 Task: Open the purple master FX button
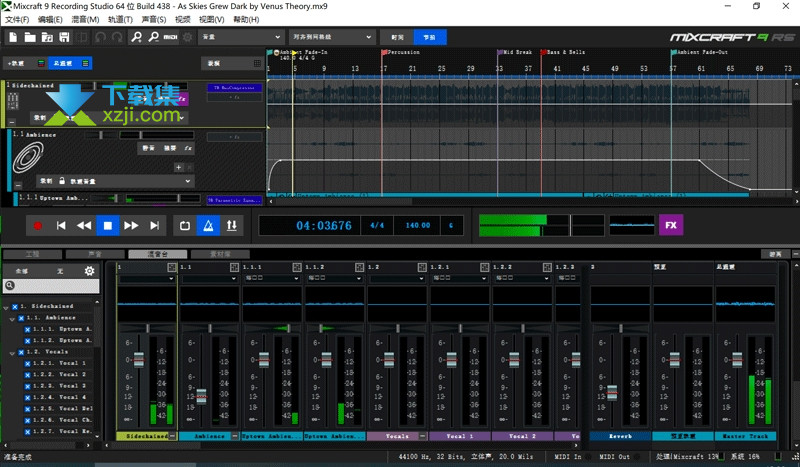click(671, 225)
